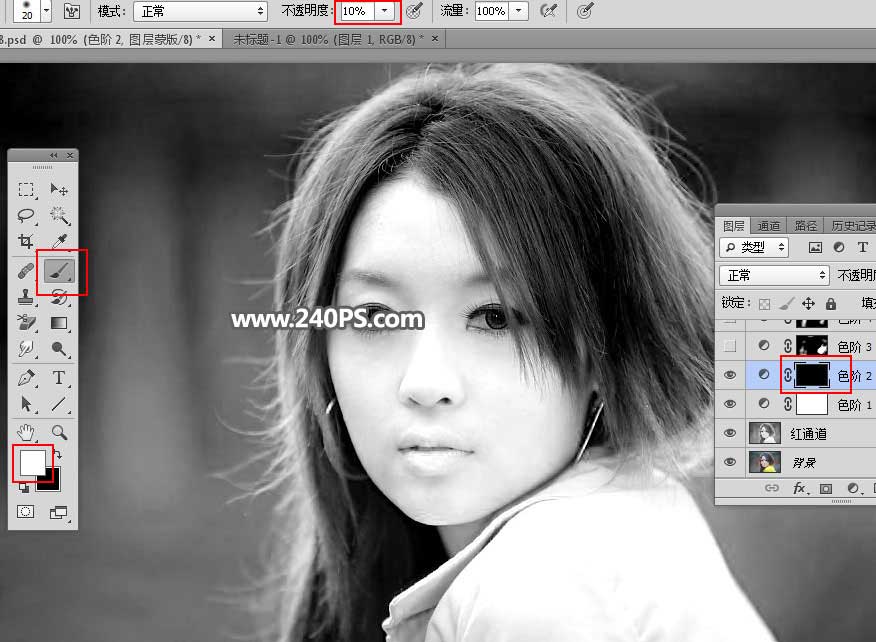Select the Dodge tool
Viewport: 876px width, 642px height.
pos(59,349)
